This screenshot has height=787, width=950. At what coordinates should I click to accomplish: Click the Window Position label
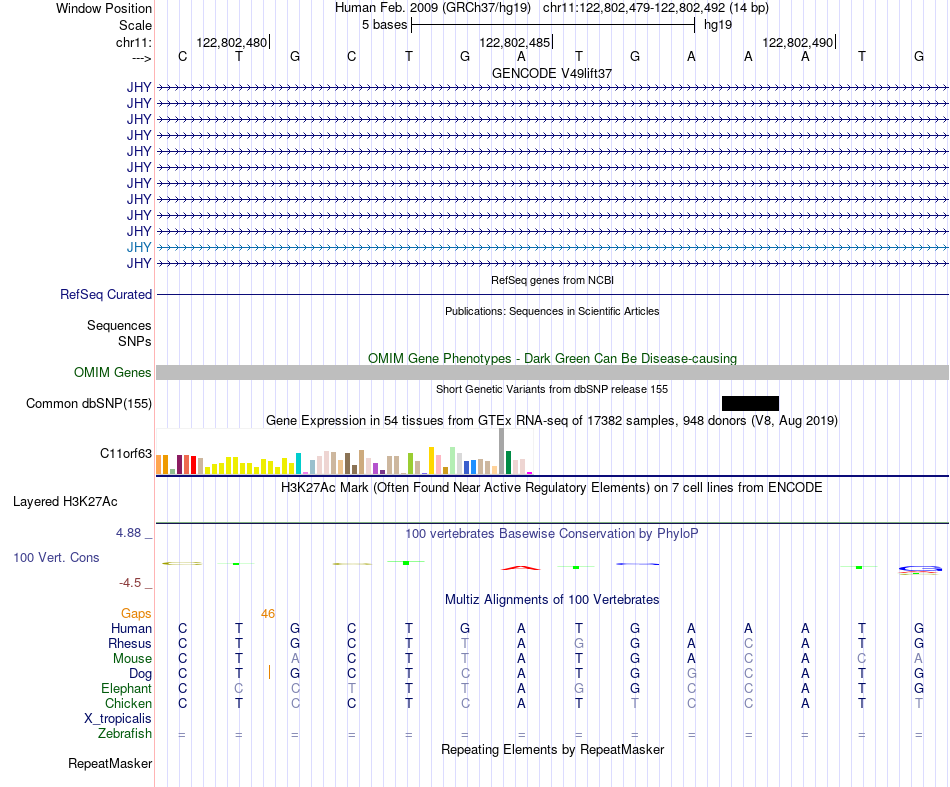coord(104,8)
